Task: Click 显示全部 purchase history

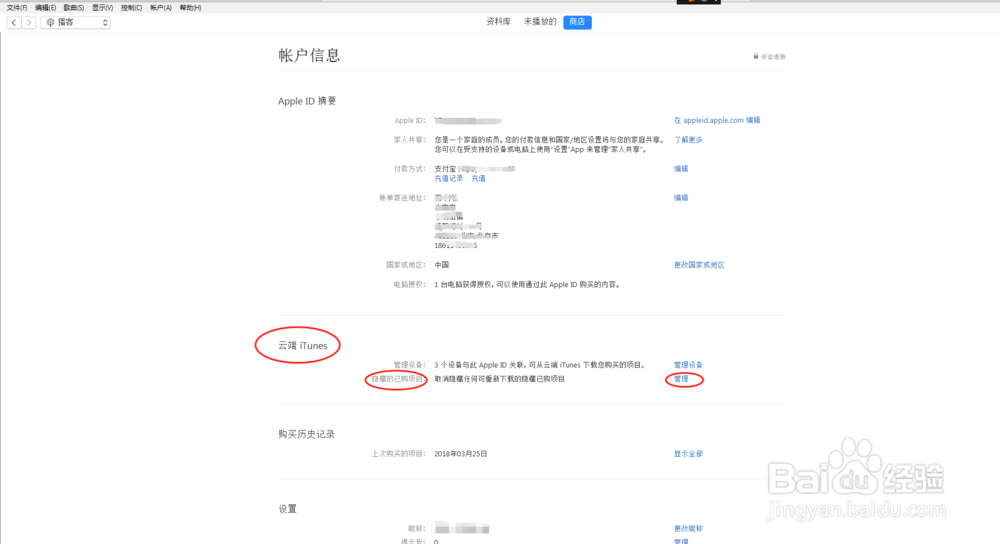Action: (688, 454)
